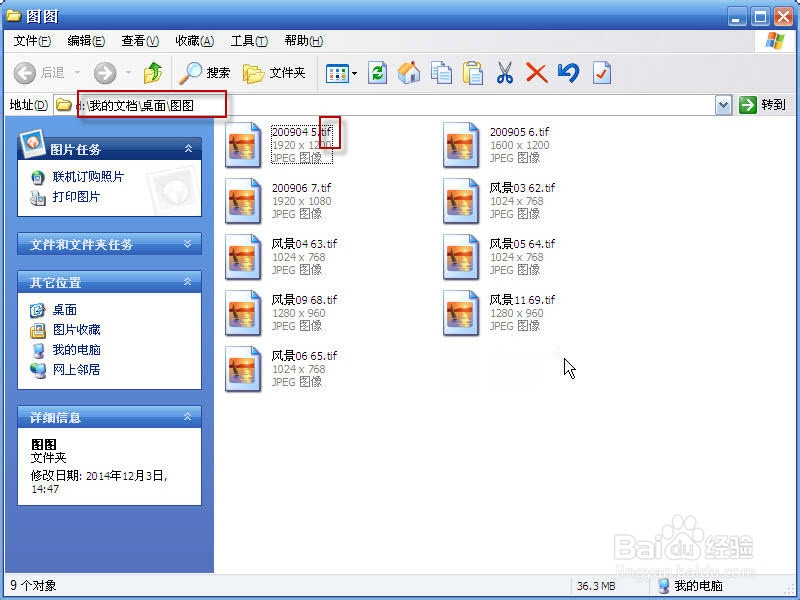The image size is (800, 600).
Task: Click the 联机订购照片 globe icon
Action: click(37, 178)
